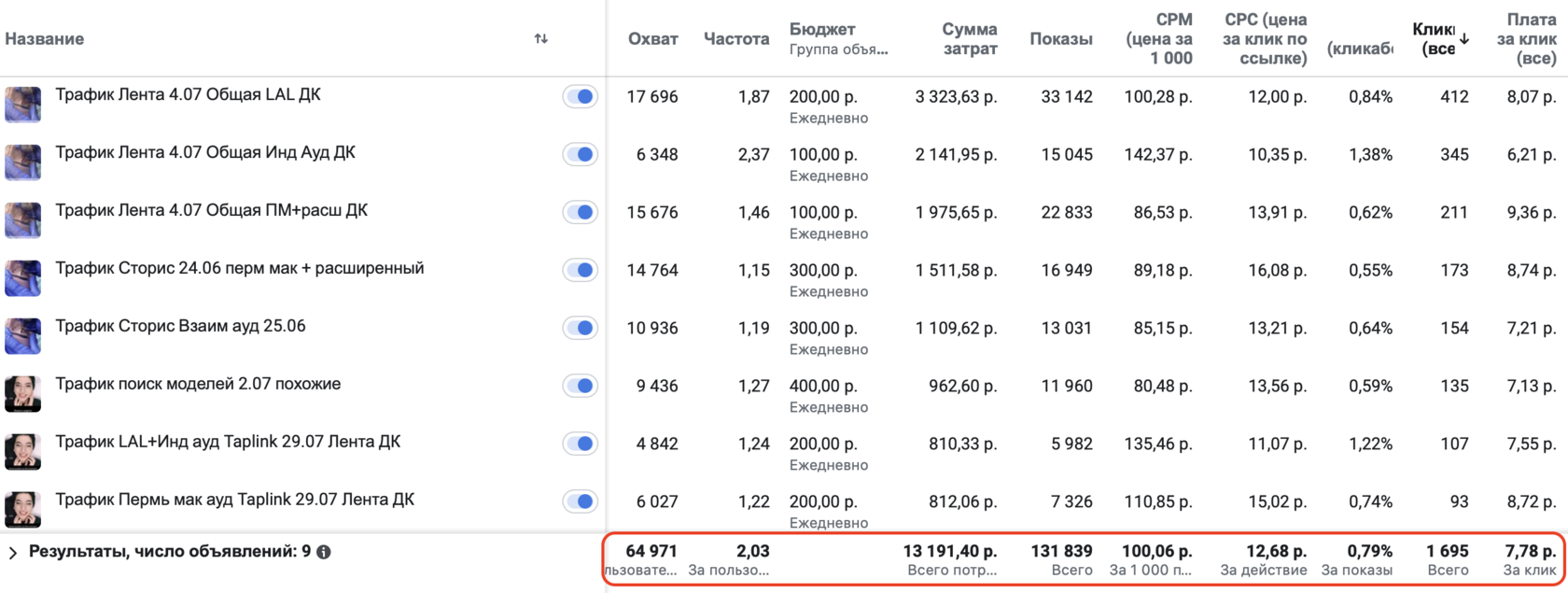Sort by the Частота column header
This screenshot has width=1568, height=593.
point(735,39)
